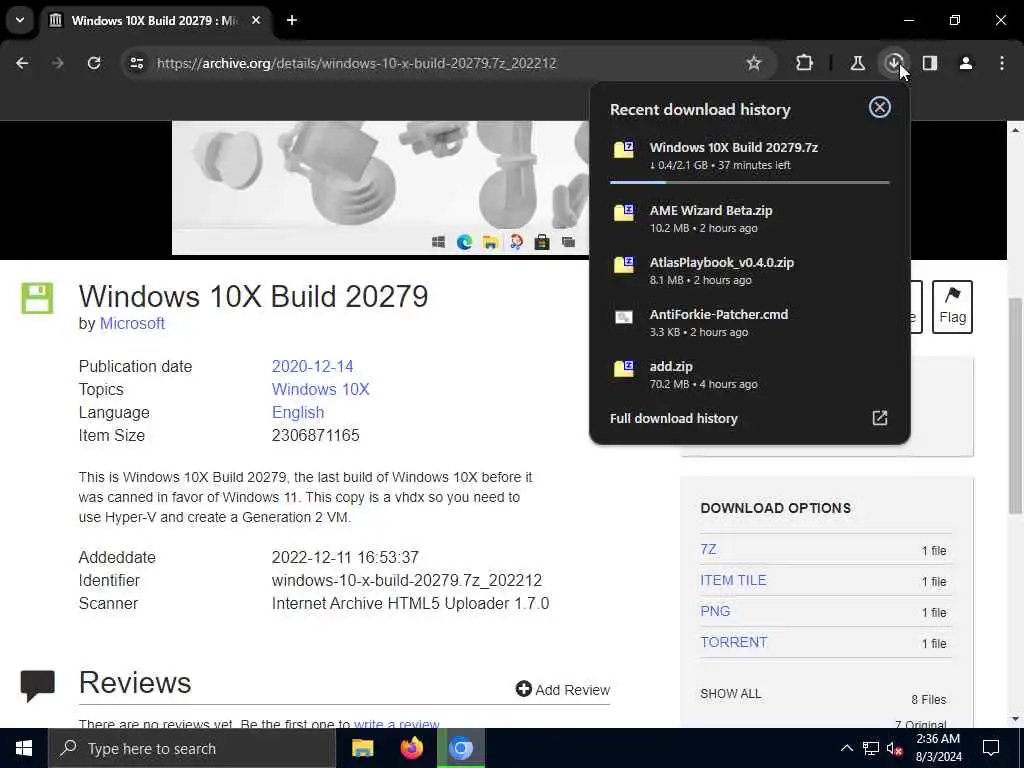Open full download history external-link icon
The image size is (1024, 768).
point(880,418)
